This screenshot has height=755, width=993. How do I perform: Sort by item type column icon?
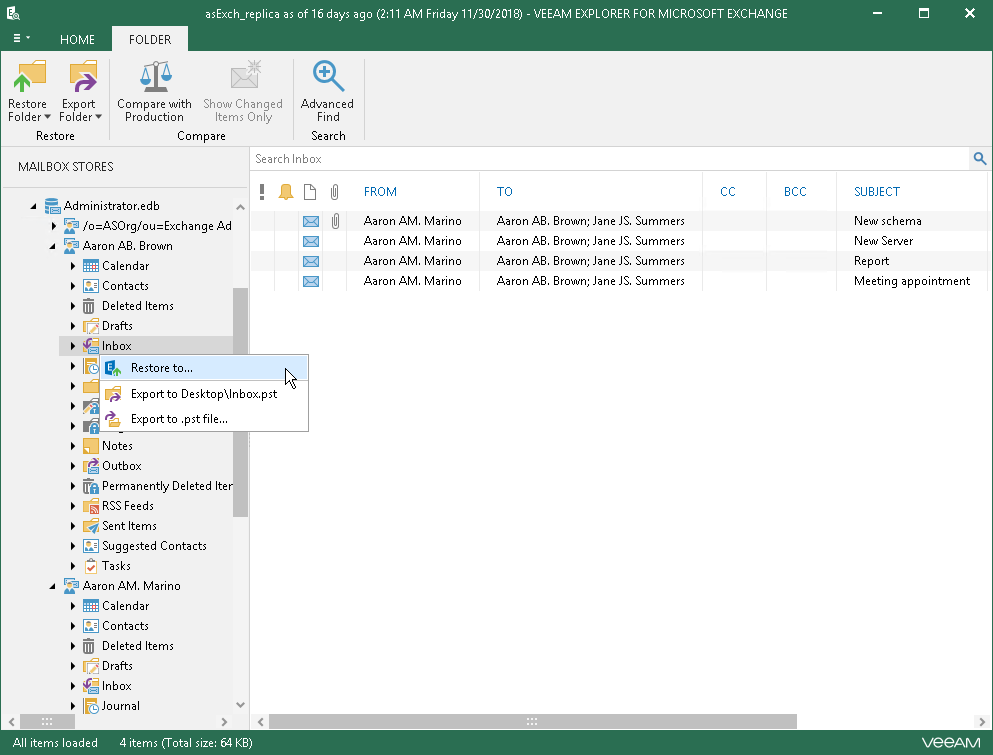coord(310,191)
